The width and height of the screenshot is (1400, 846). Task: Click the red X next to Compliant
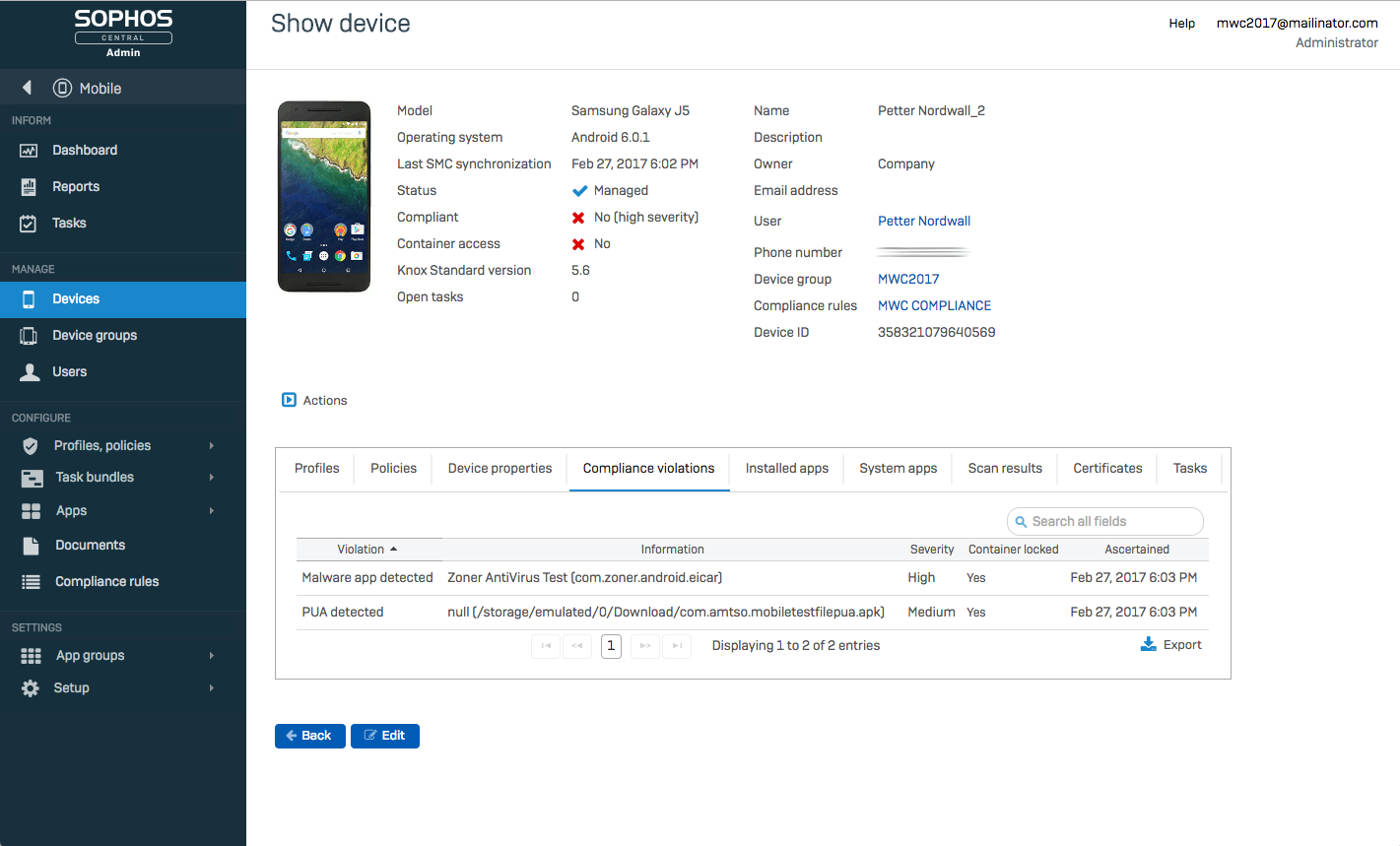click(578, 218)
